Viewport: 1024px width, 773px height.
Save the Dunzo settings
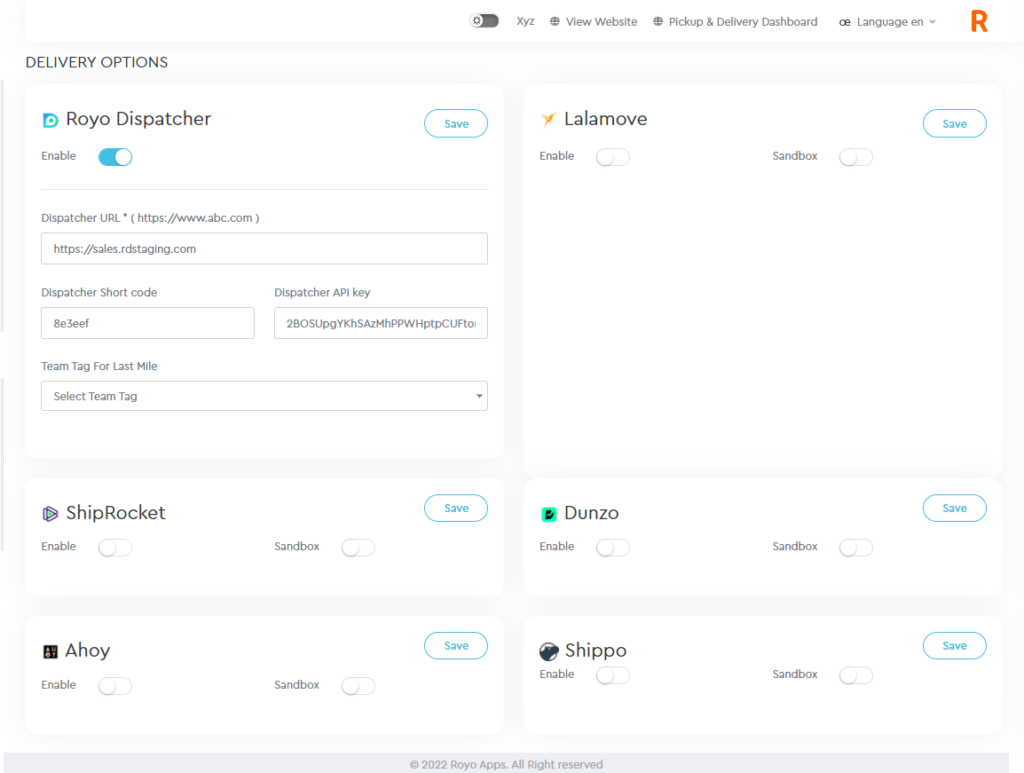coord(955,508)
